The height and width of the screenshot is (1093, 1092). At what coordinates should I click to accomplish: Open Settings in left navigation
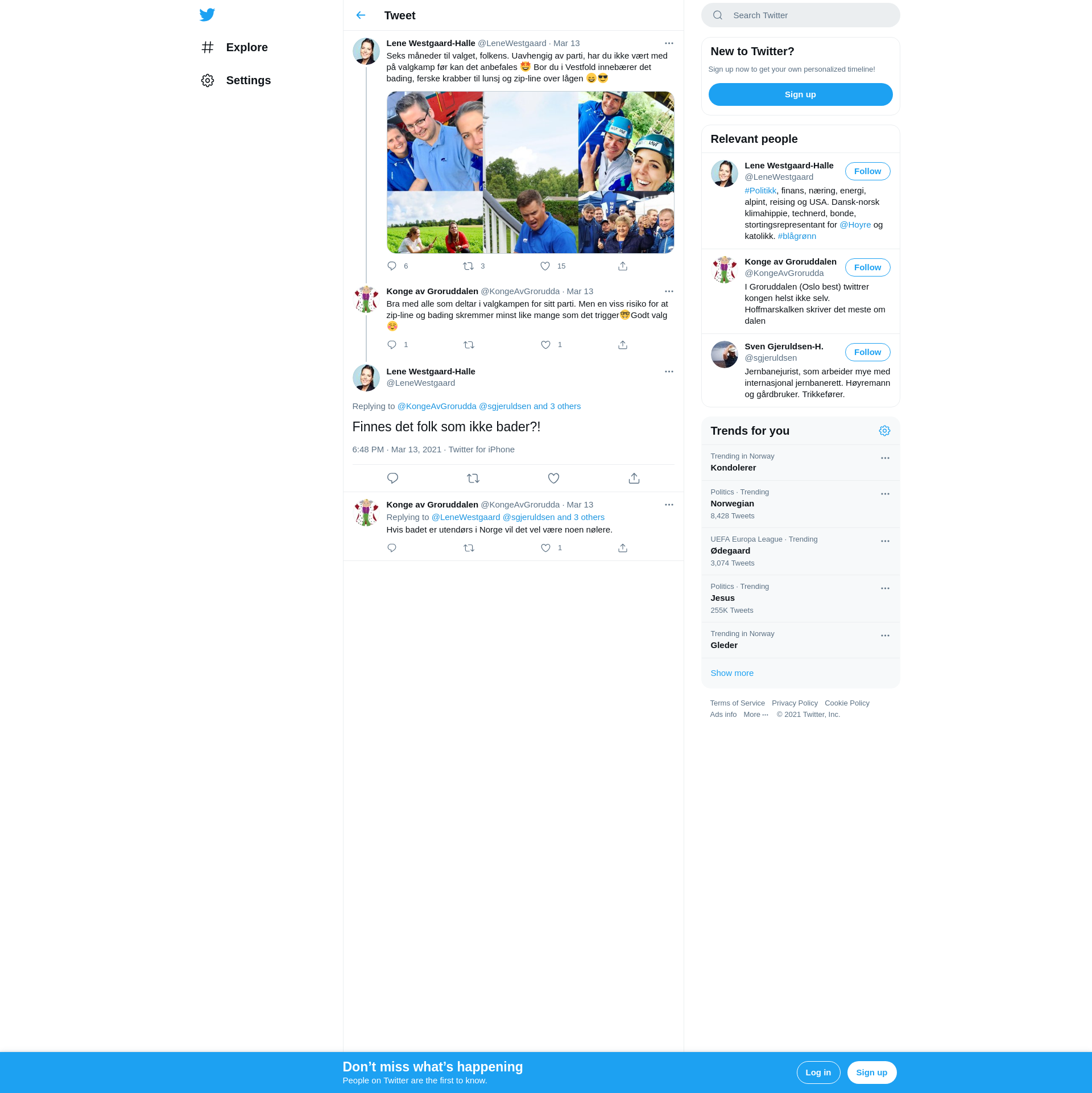click(x=235, y=80)
